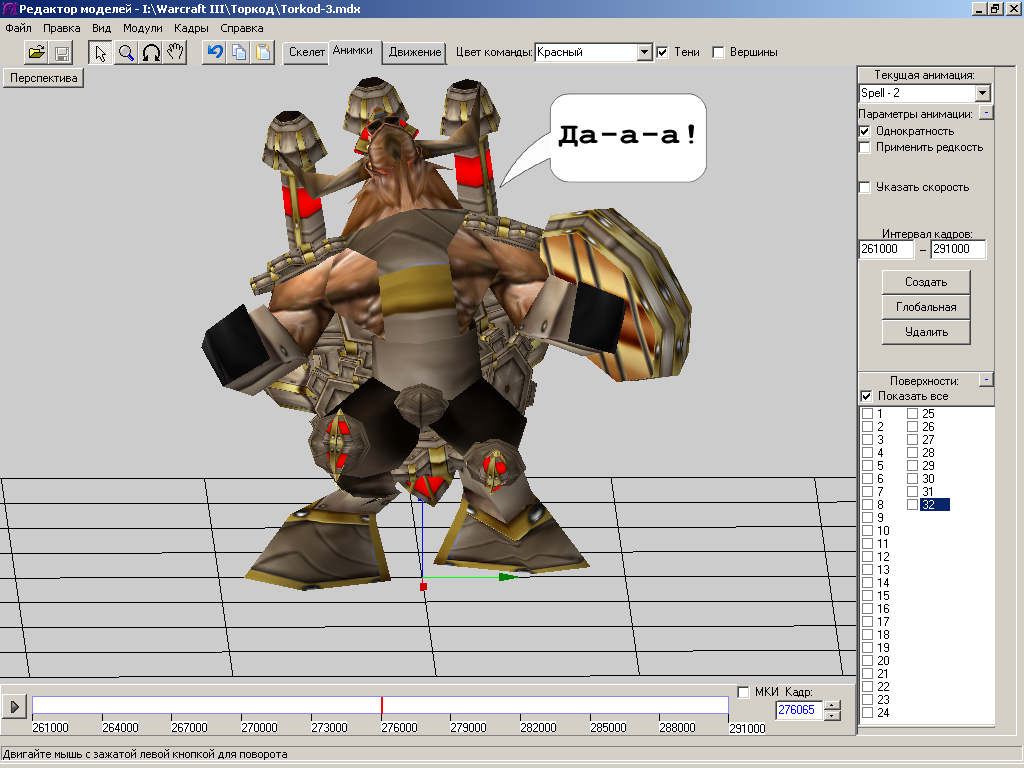The image size is (1024, 768).
Task: Check surface 17 checkbox
Action: pyautogui.click(x=867, y=622)
